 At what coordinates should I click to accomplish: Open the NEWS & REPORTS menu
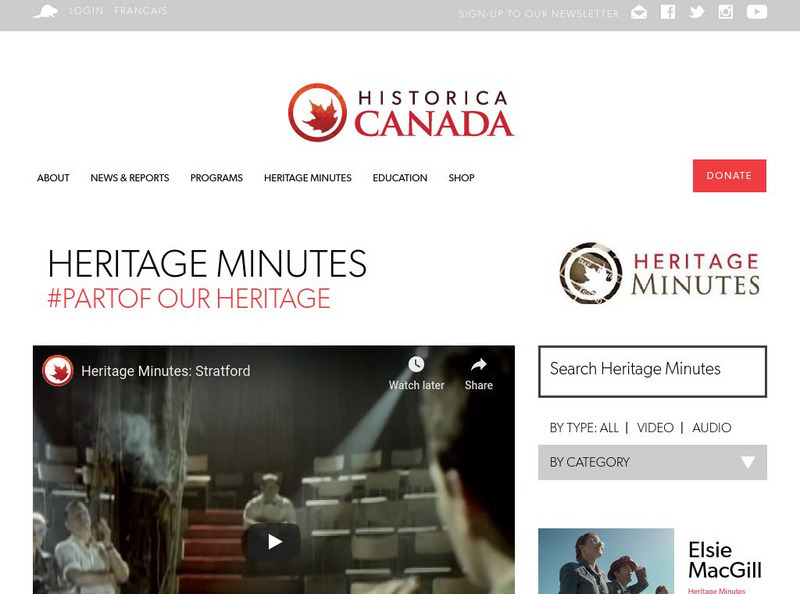(130, 178)
